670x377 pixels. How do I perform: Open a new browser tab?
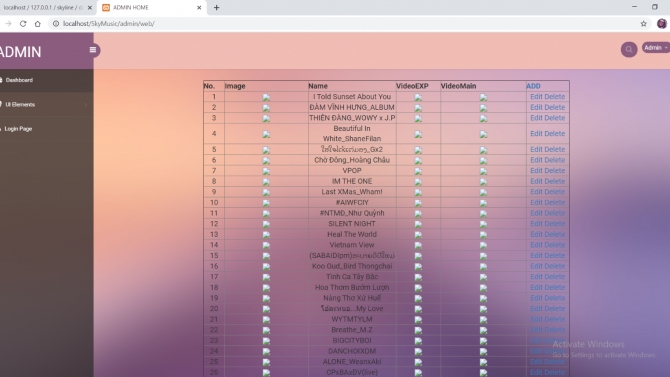217,8
